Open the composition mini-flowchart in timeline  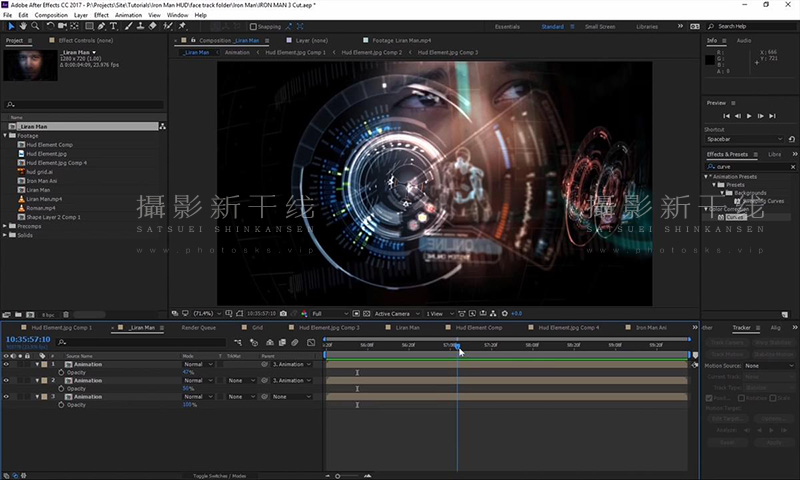pos(238,343)
